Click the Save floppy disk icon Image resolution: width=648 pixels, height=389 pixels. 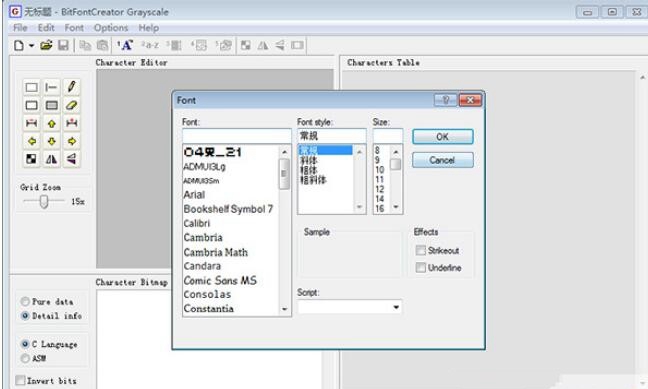(x=63, y=45)
